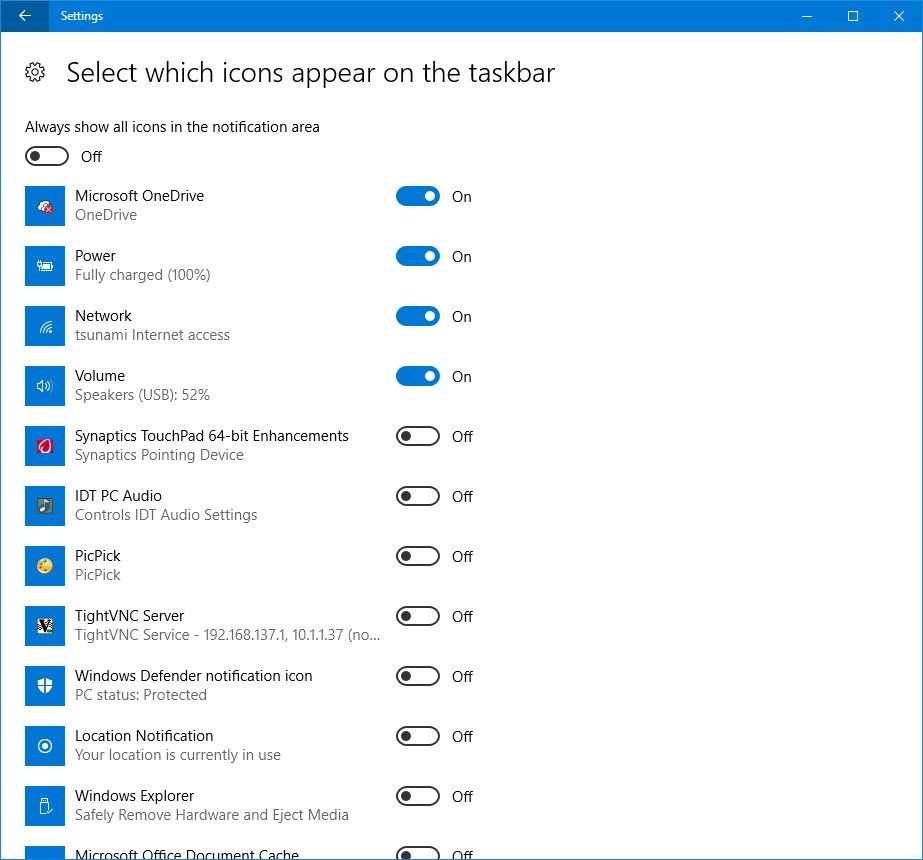The height and width of the screenshot is (860, 923).
Task: Click the IDT PC Audio icon
Action: (x=44, y=506)
